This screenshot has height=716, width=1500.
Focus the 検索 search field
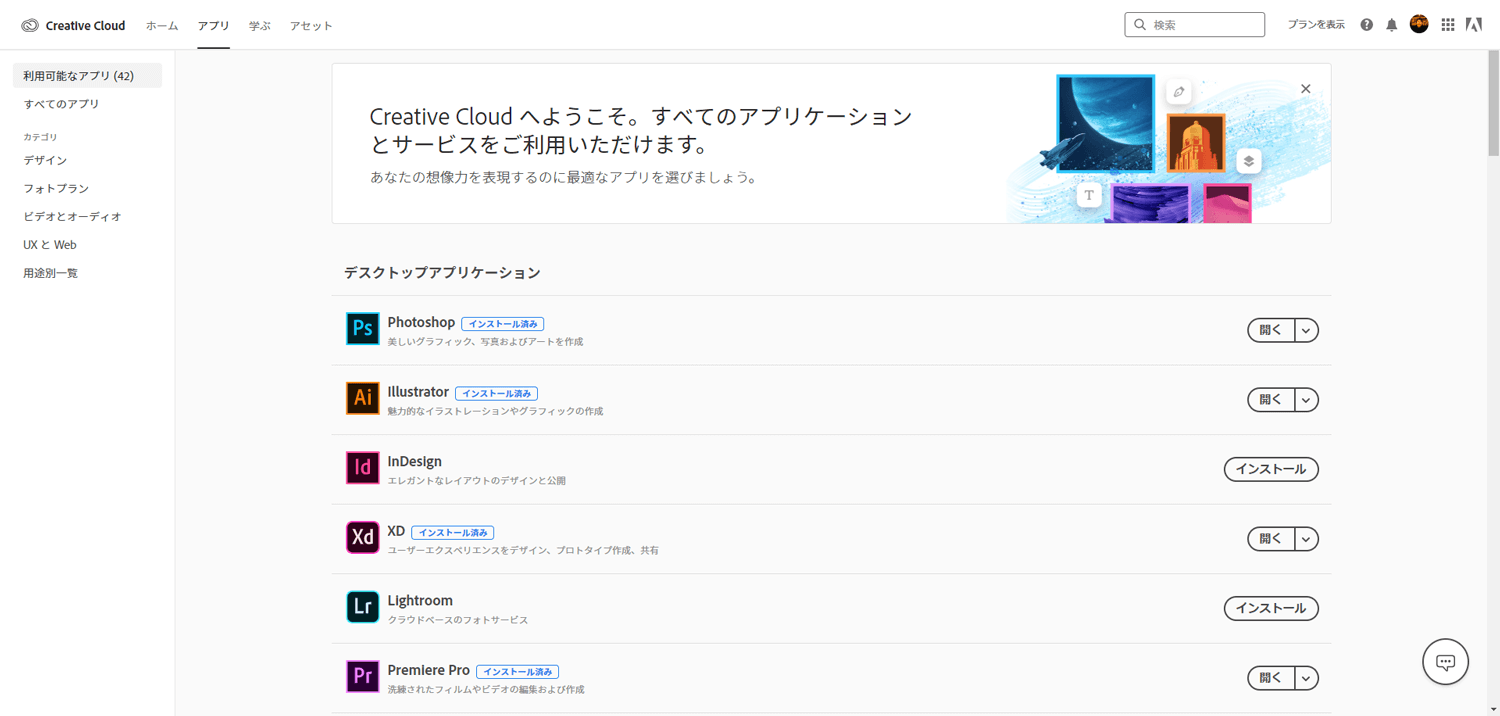[x=1195, y=25]
